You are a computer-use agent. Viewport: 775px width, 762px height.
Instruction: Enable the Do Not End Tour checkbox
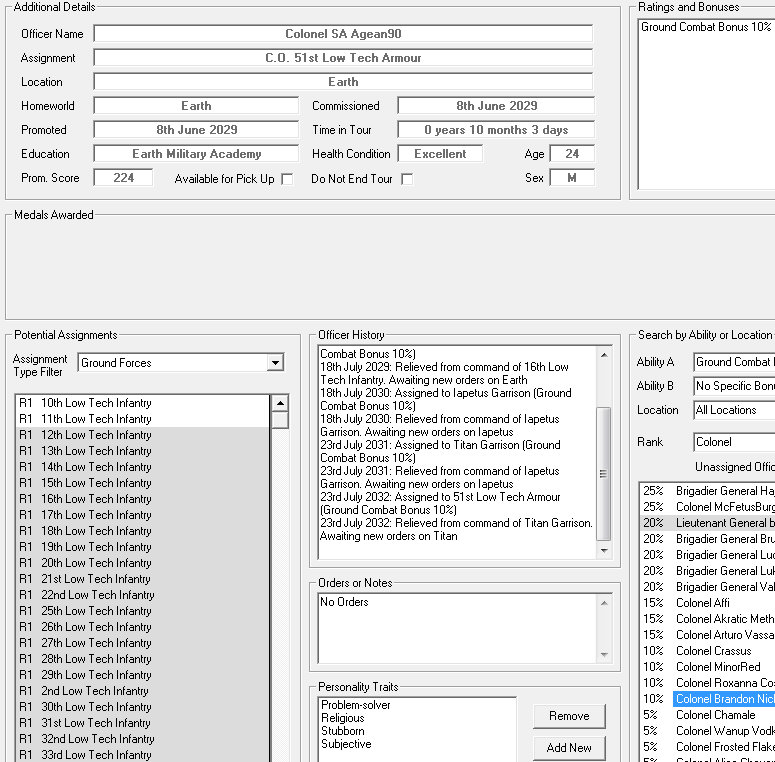click(407, 179)
